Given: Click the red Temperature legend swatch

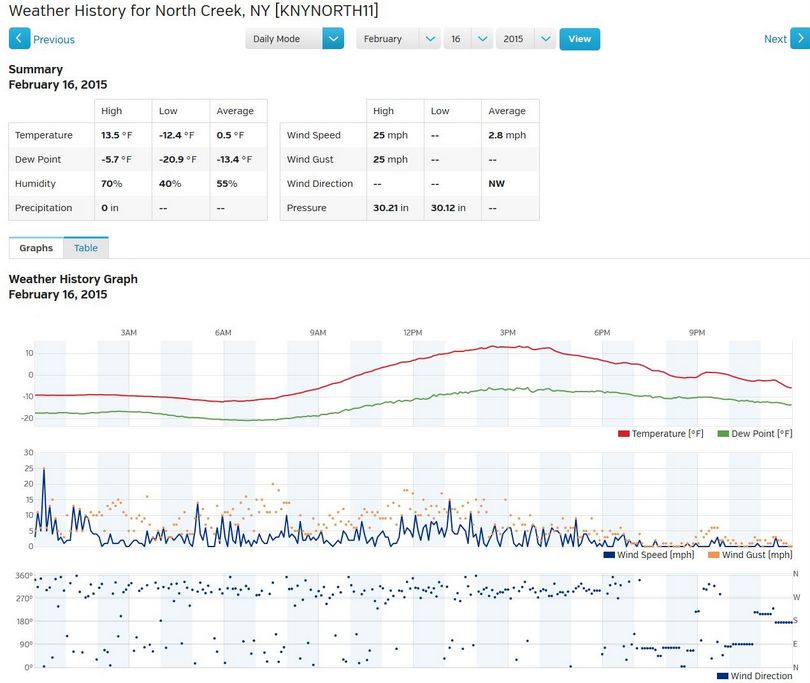Looking at the screenshot, I should [624, 433].
